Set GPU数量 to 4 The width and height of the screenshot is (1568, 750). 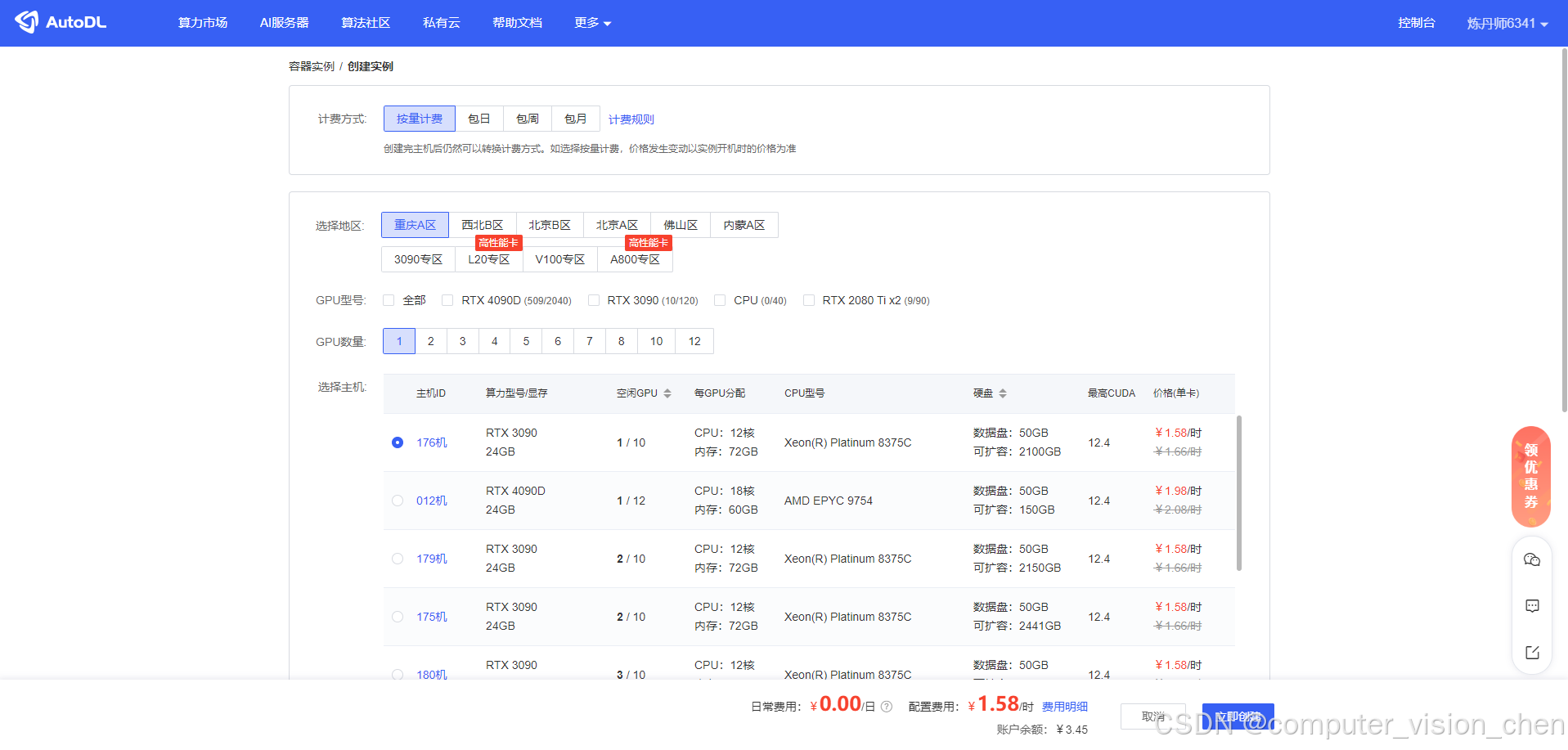click(x=494, y=341)
